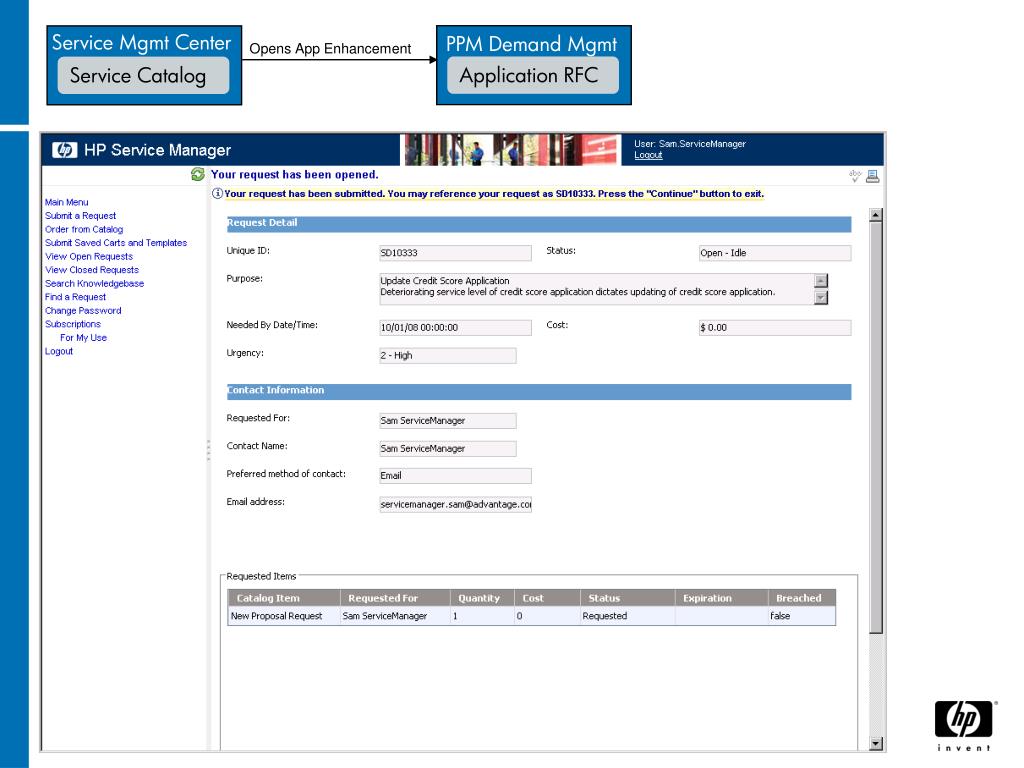This screenshot has height=768, width=1024.
Task: Click the Logout link in the sidebar
Action: (x=59, y=351)
